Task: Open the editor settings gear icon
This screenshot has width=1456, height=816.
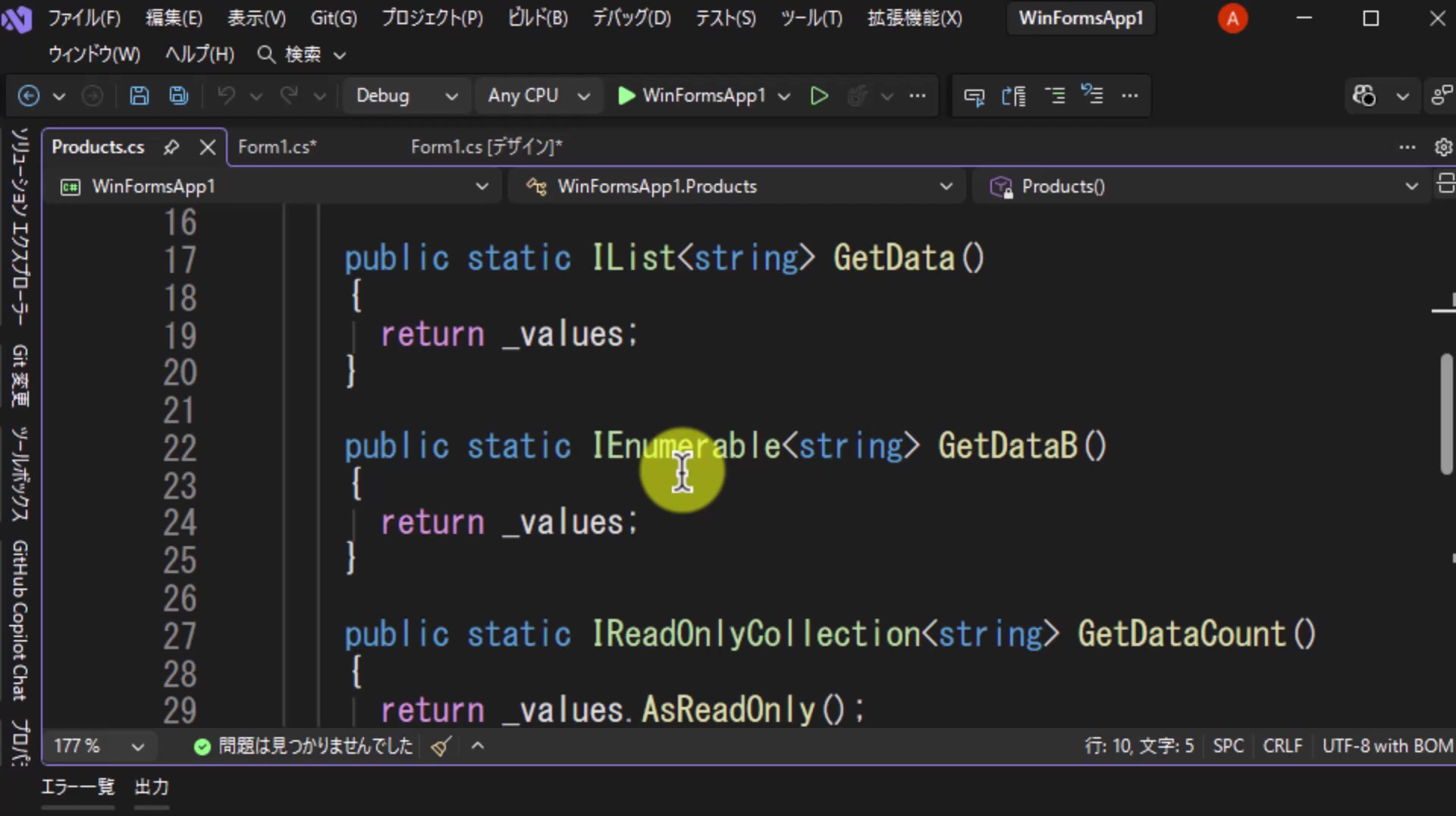Action: coord(1443,147)
